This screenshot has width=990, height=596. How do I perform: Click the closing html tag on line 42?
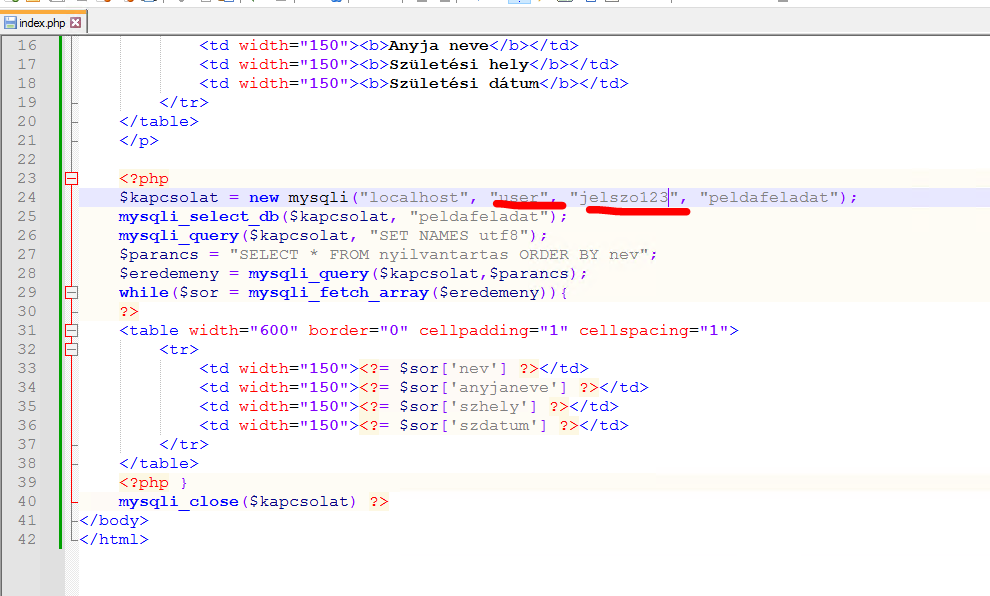coord(114,540)
